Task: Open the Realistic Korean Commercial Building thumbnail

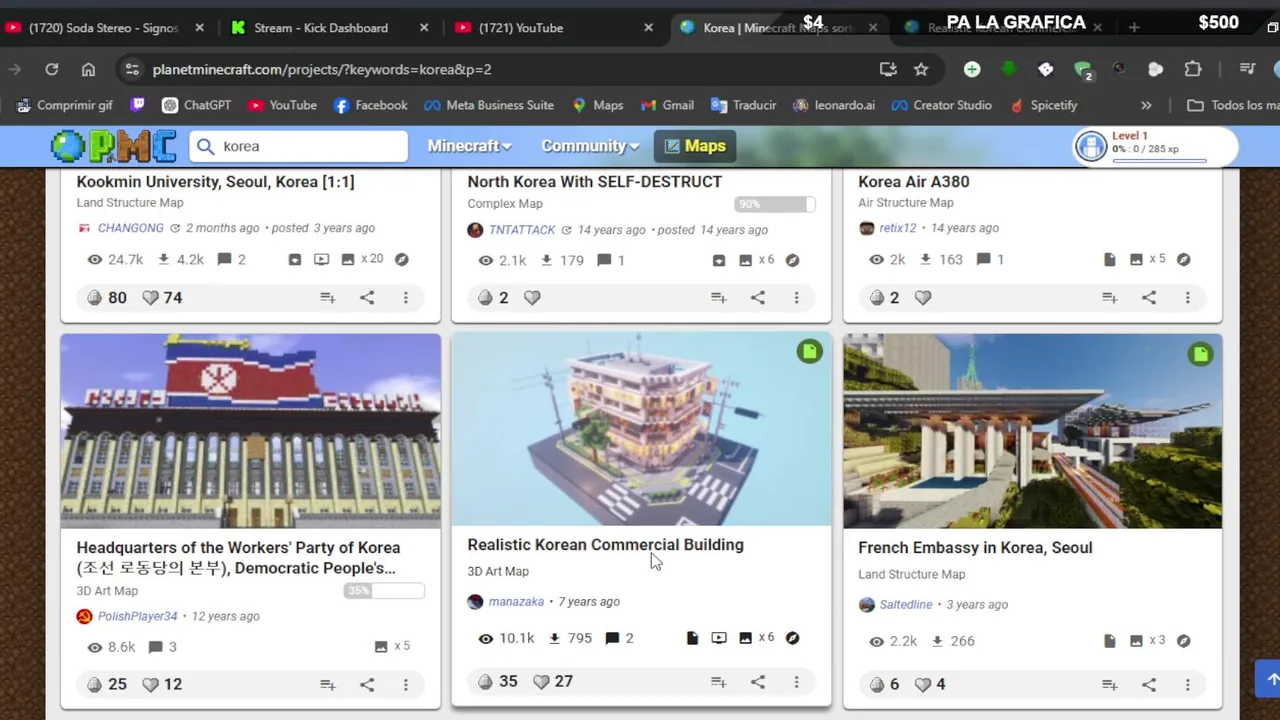Action: [641, 429]
